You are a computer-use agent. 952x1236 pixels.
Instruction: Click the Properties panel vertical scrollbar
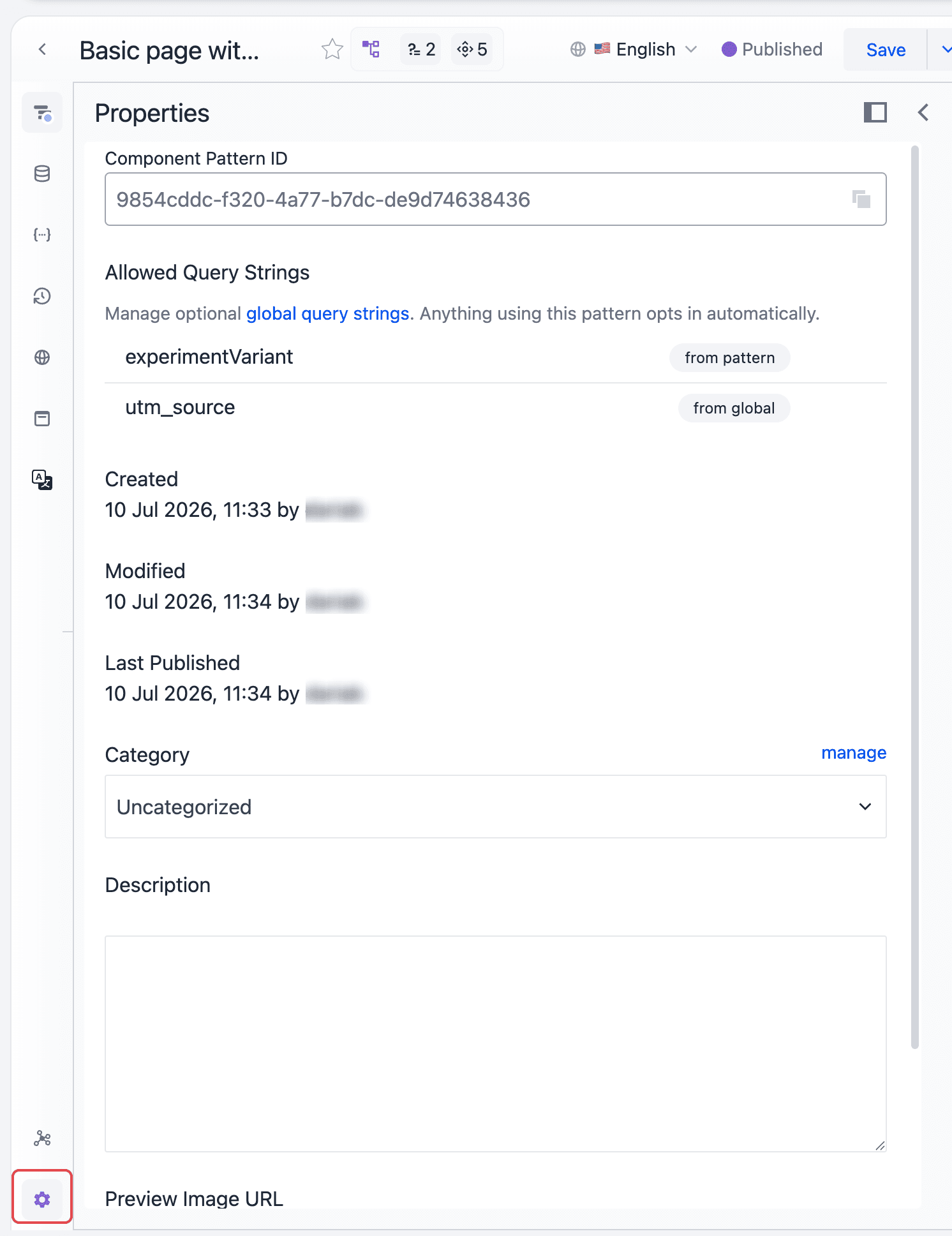pos(915,597)
